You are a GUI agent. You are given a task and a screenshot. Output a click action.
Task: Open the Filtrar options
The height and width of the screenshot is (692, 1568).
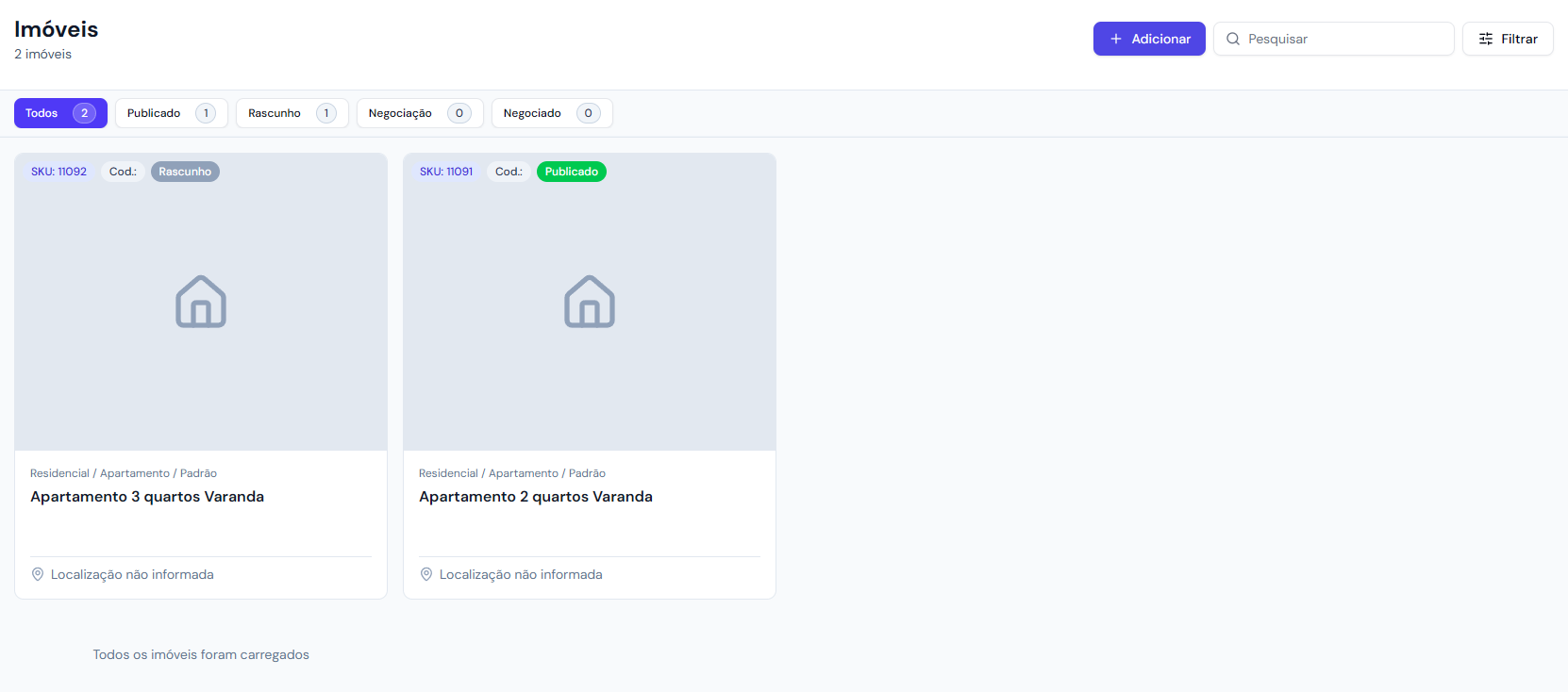(x=1508, y=39)
